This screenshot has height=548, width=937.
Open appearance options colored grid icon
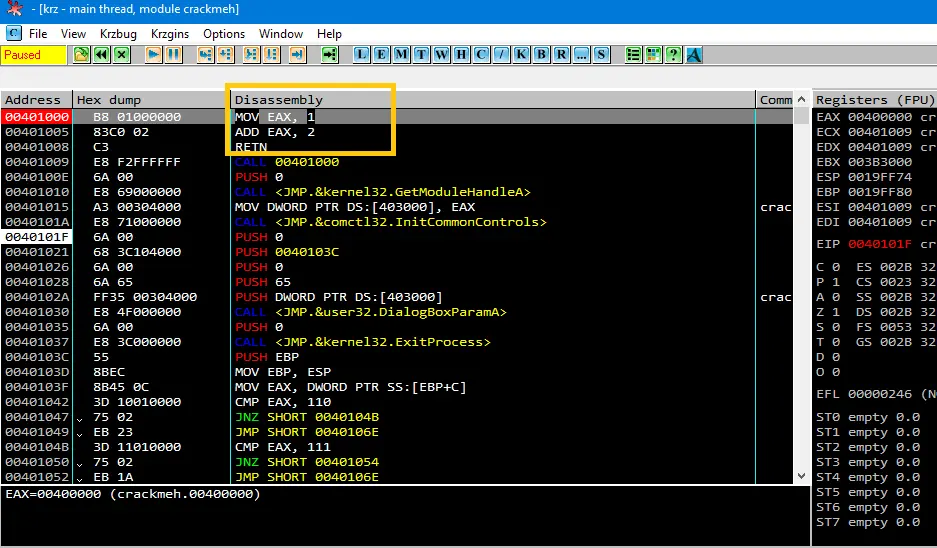(x=654, y=55)
